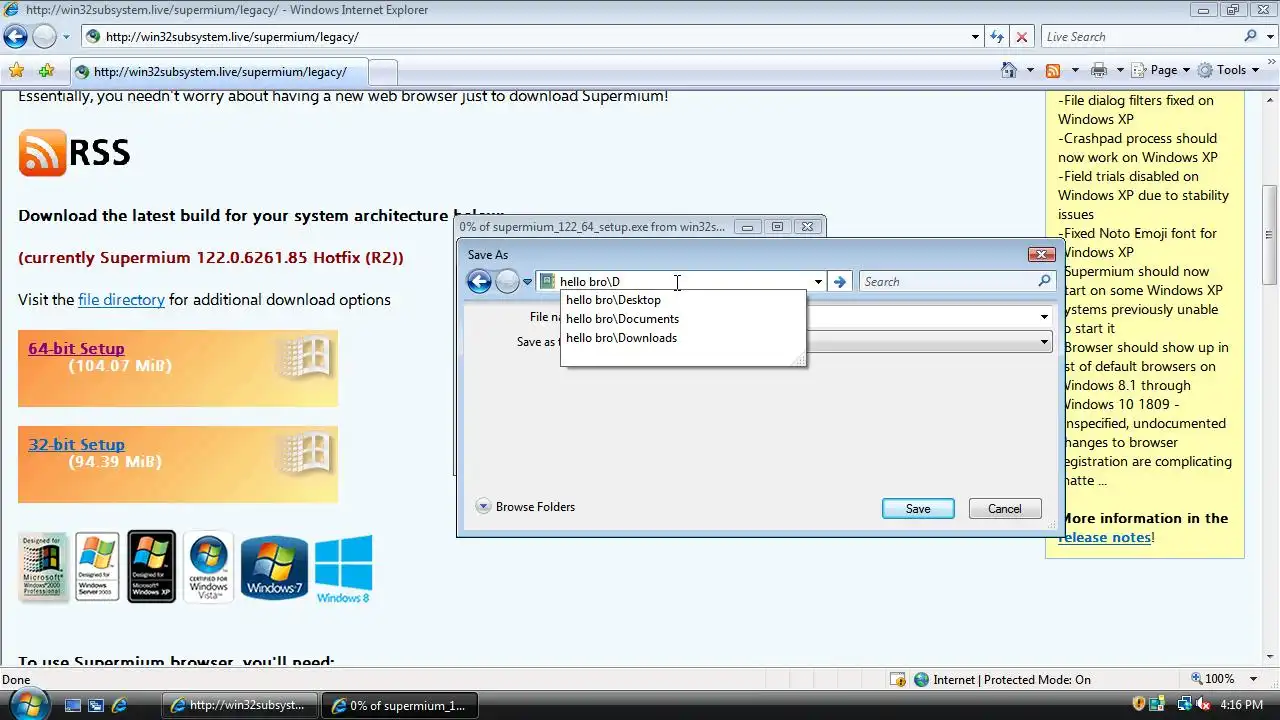Click the magnifier in Save As search box
The height and width of the screenshot is (720, 1280).
(x=1045, y=282)
